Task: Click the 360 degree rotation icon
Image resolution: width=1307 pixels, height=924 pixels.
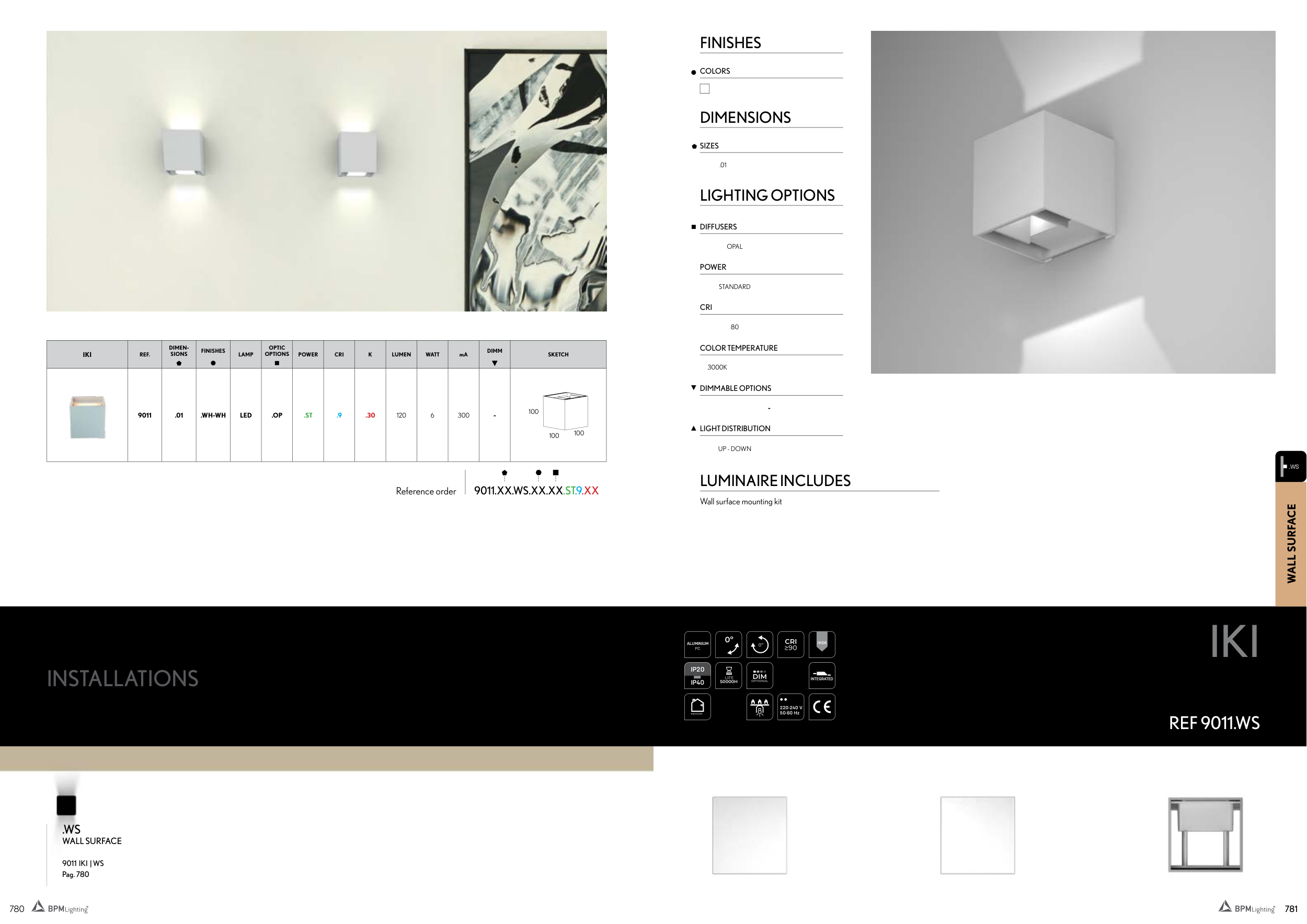Action: click(x=760, y=644)
